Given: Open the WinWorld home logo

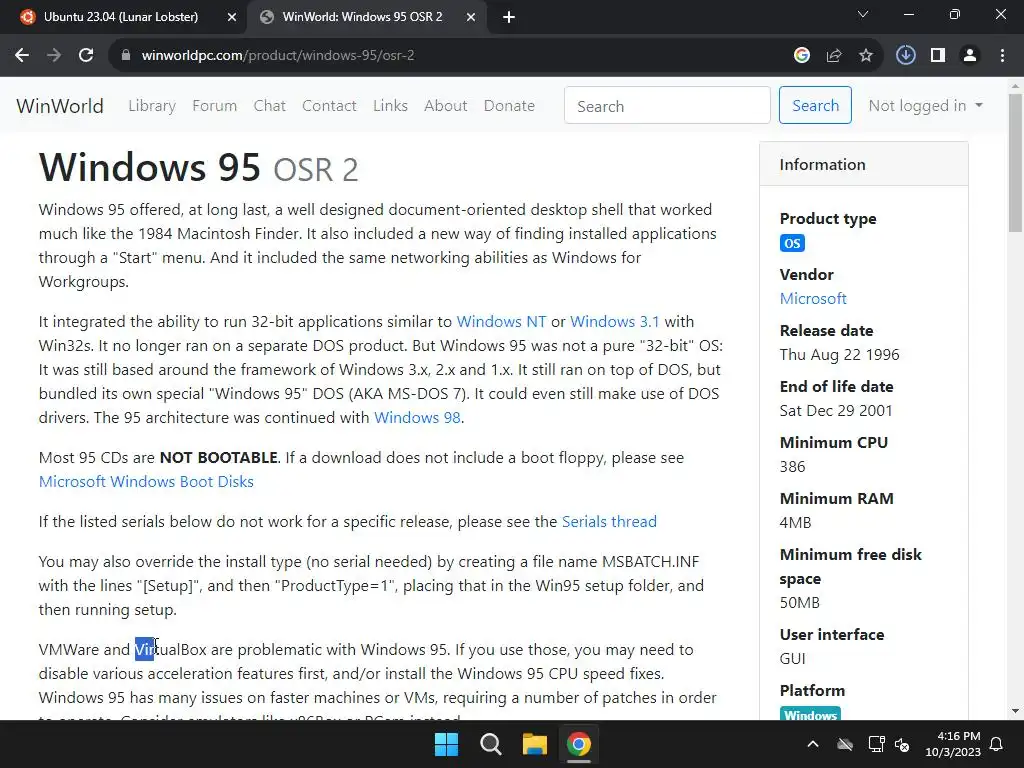Looking at the screenshot, I should coord(60,106).
